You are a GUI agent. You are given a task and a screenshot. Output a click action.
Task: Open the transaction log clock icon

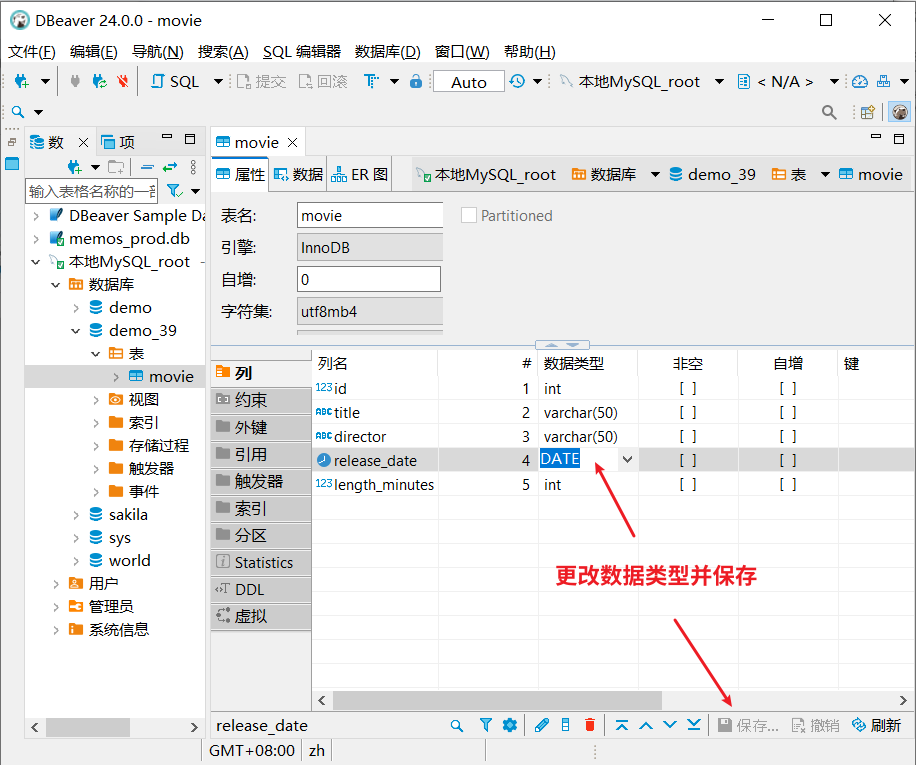point(516,81)
